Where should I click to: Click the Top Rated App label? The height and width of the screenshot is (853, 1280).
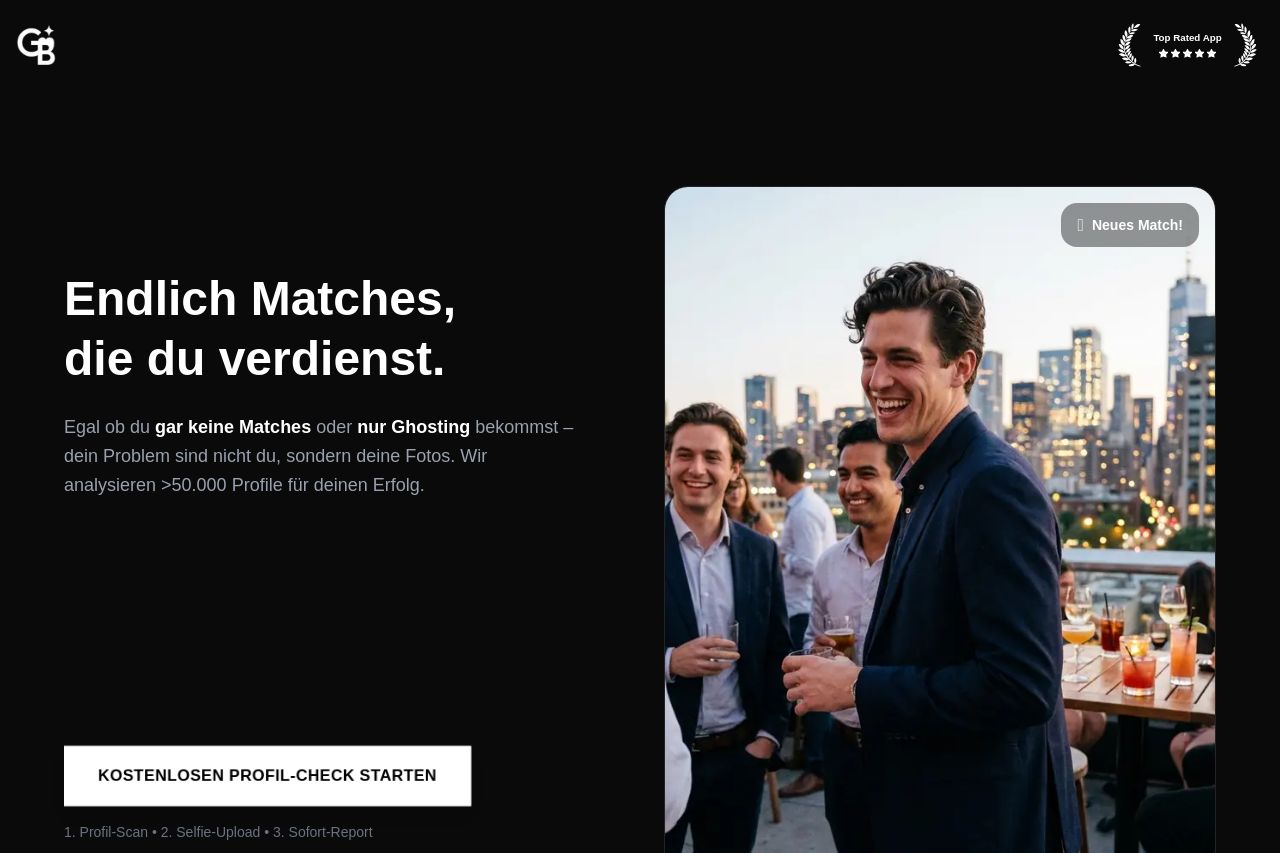(x=1187, y=38)
